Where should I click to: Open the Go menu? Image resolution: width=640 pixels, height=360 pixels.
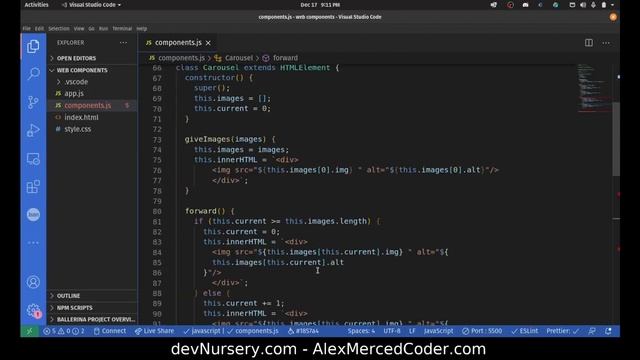tap(91, 29)
